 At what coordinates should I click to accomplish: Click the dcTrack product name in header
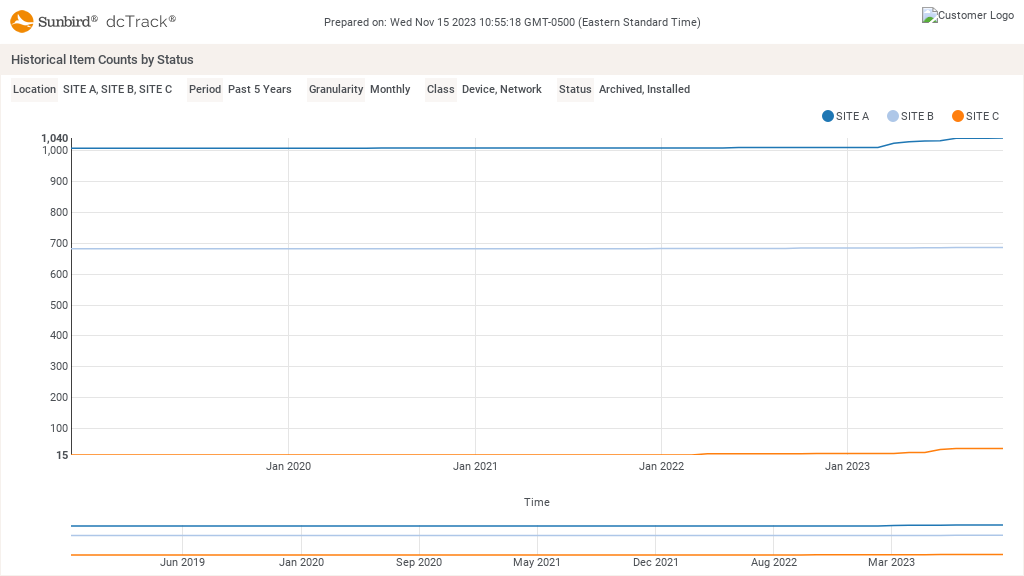point(140,21)
